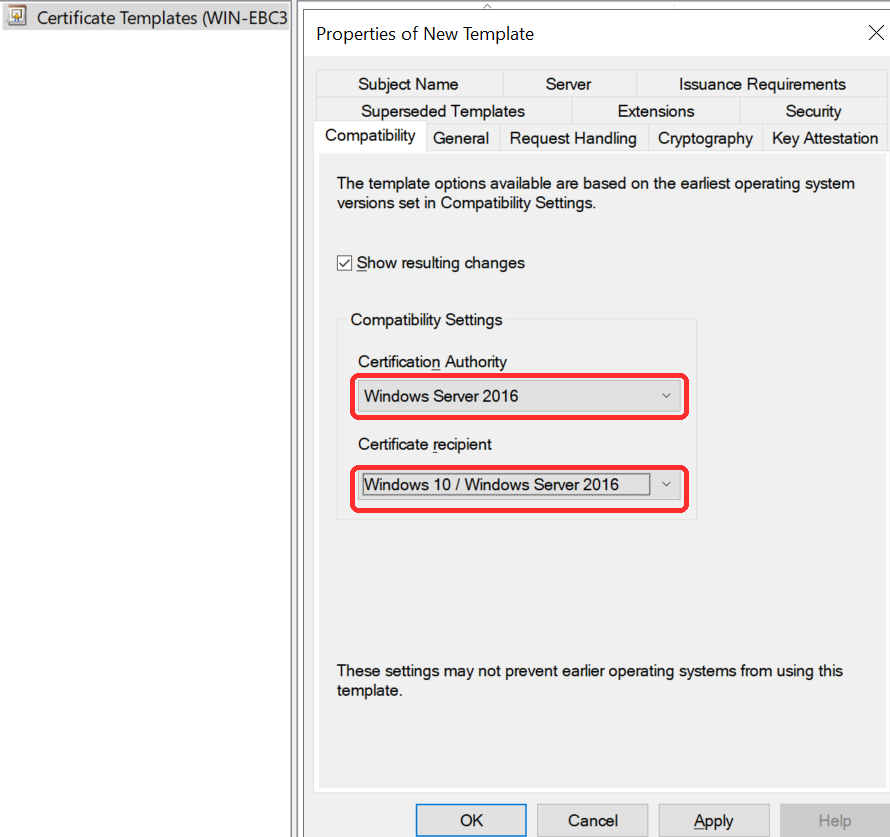Go to the Superseded Templates tab
The width and height of the screenshot is (890, 837).
pyautogui.click(x=443, y=111)
